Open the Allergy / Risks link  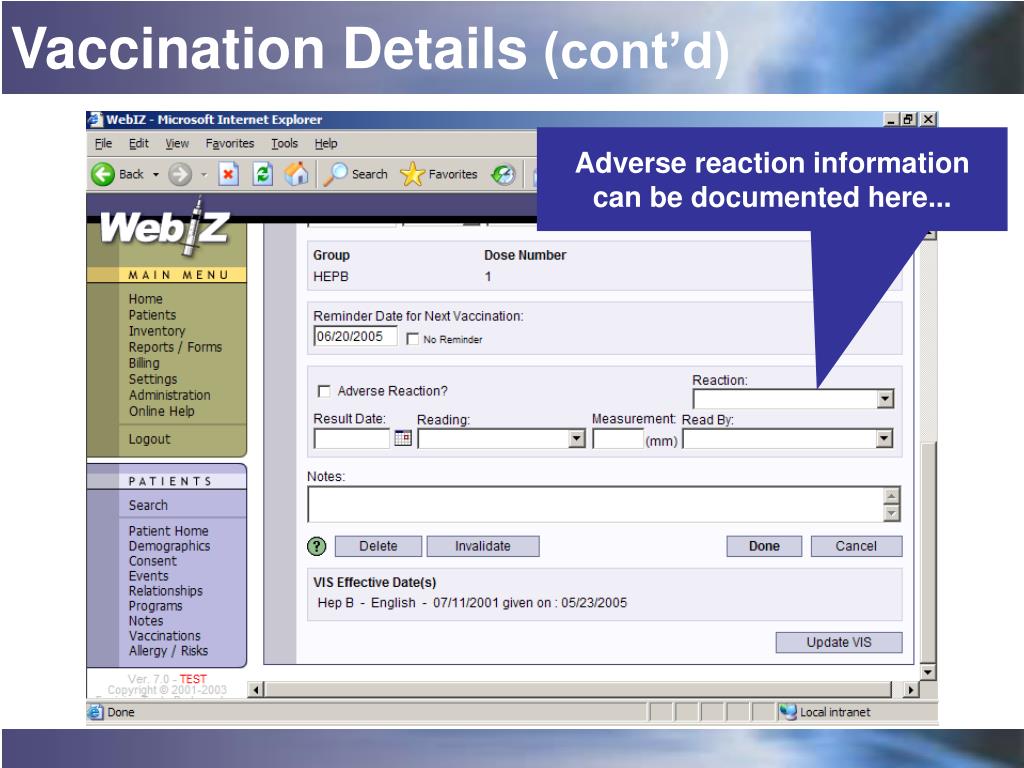[168, 650]
